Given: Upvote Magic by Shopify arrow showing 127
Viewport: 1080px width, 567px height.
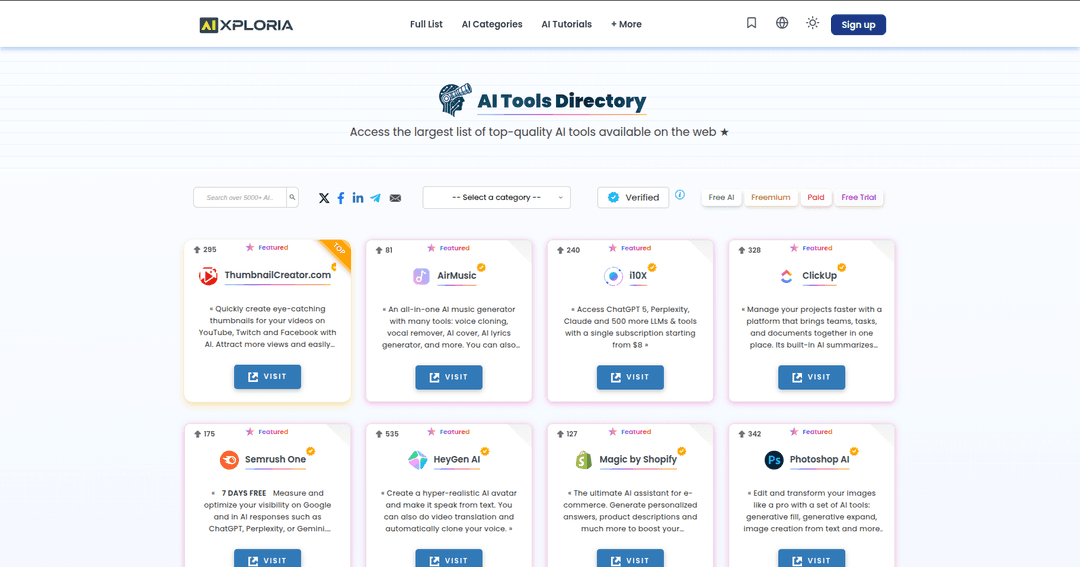Looking at the screenshot, I should 560,434.
